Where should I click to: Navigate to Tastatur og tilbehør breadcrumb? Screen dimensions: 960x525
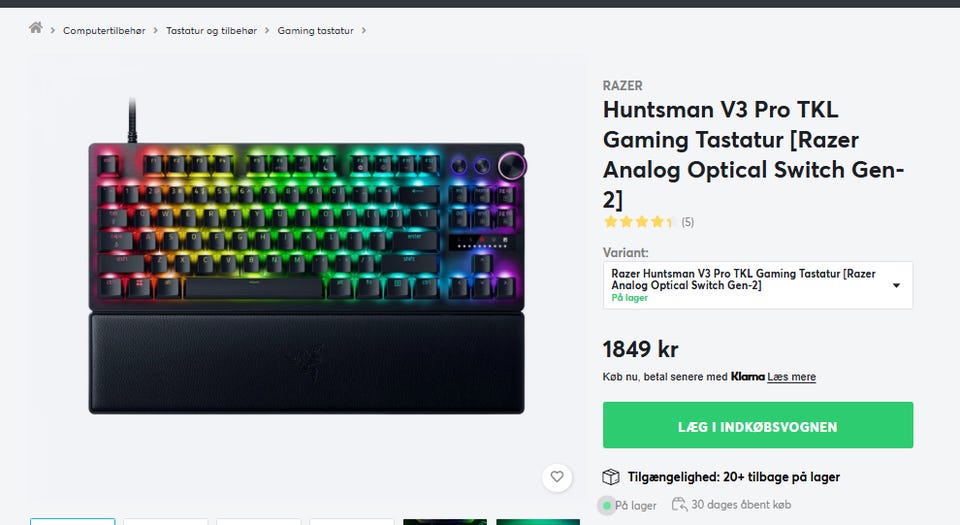point(211,31)
